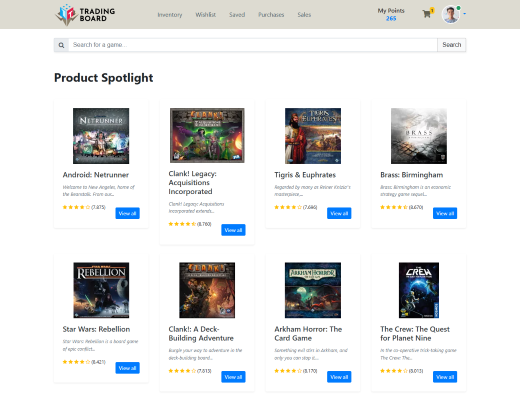Image resolution: width=520 pixels, height=409 pixels.
Task: Open the shopping cart icon
Action: [x=427, y=14]
